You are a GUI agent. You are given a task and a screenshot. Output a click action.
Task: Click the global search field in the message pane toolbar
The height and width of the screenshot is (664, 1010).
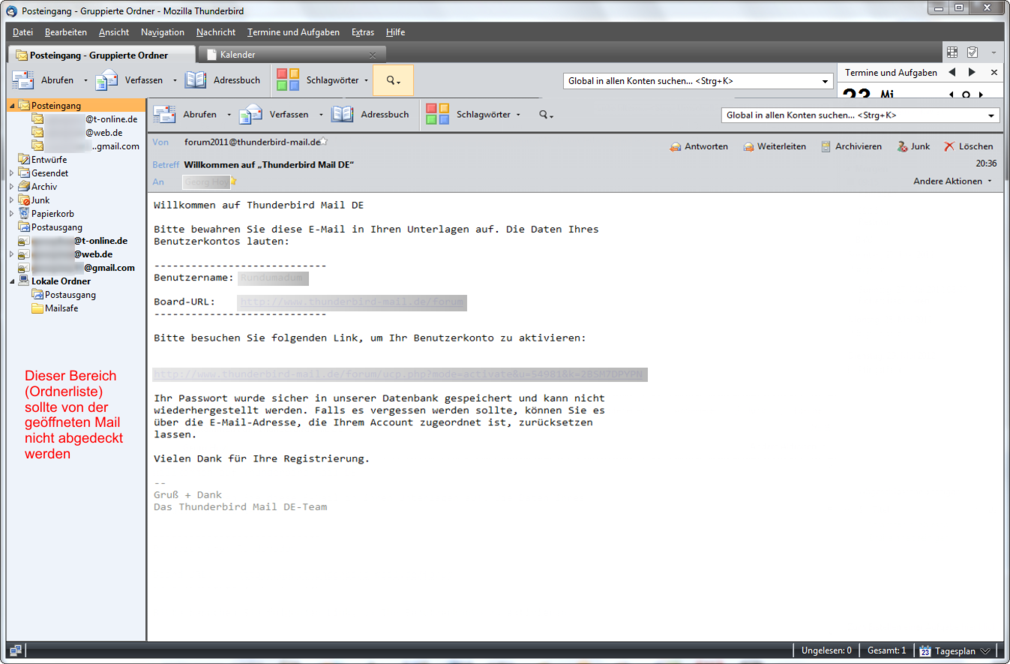tap(859, 115)
